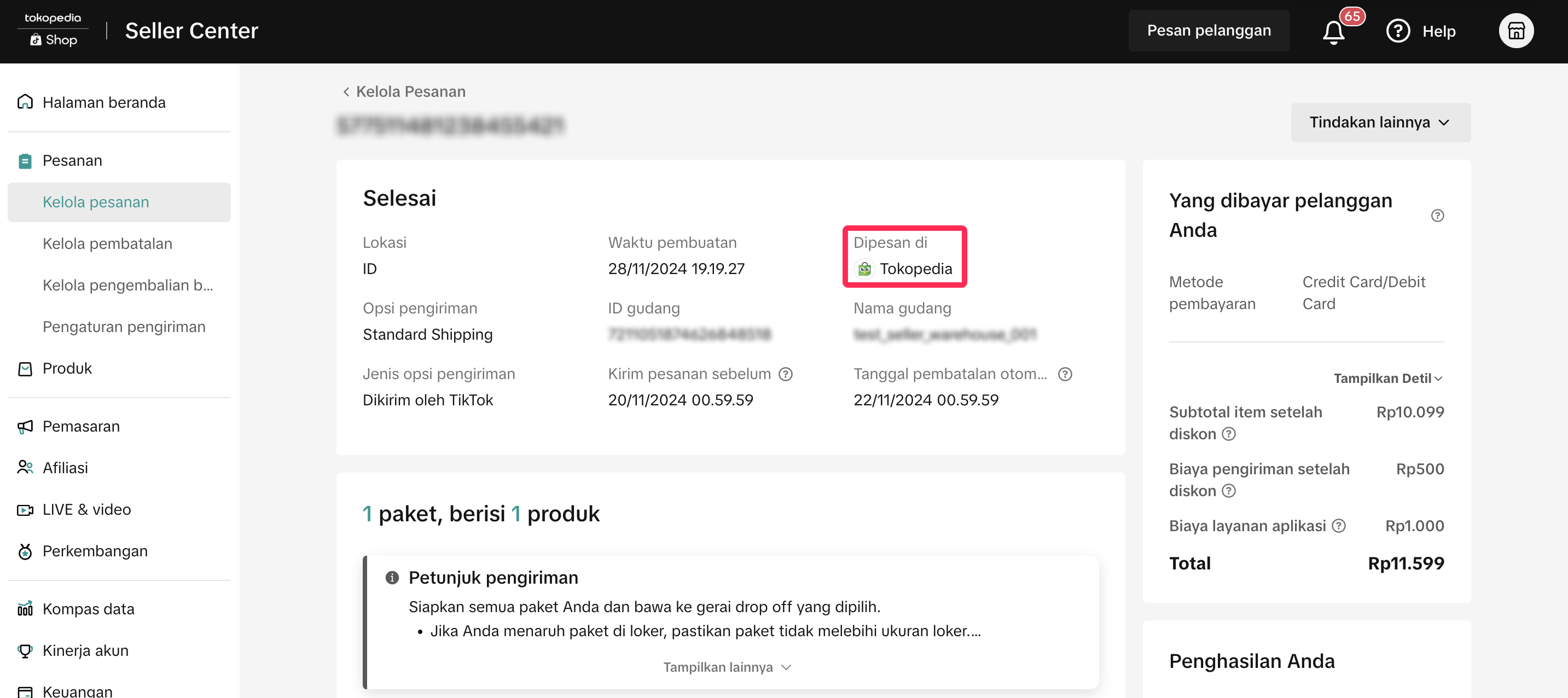
Task: Click help icon next to Yang dibayar pelanggan
Action: pyautogui.click(x=1437, y=216)
